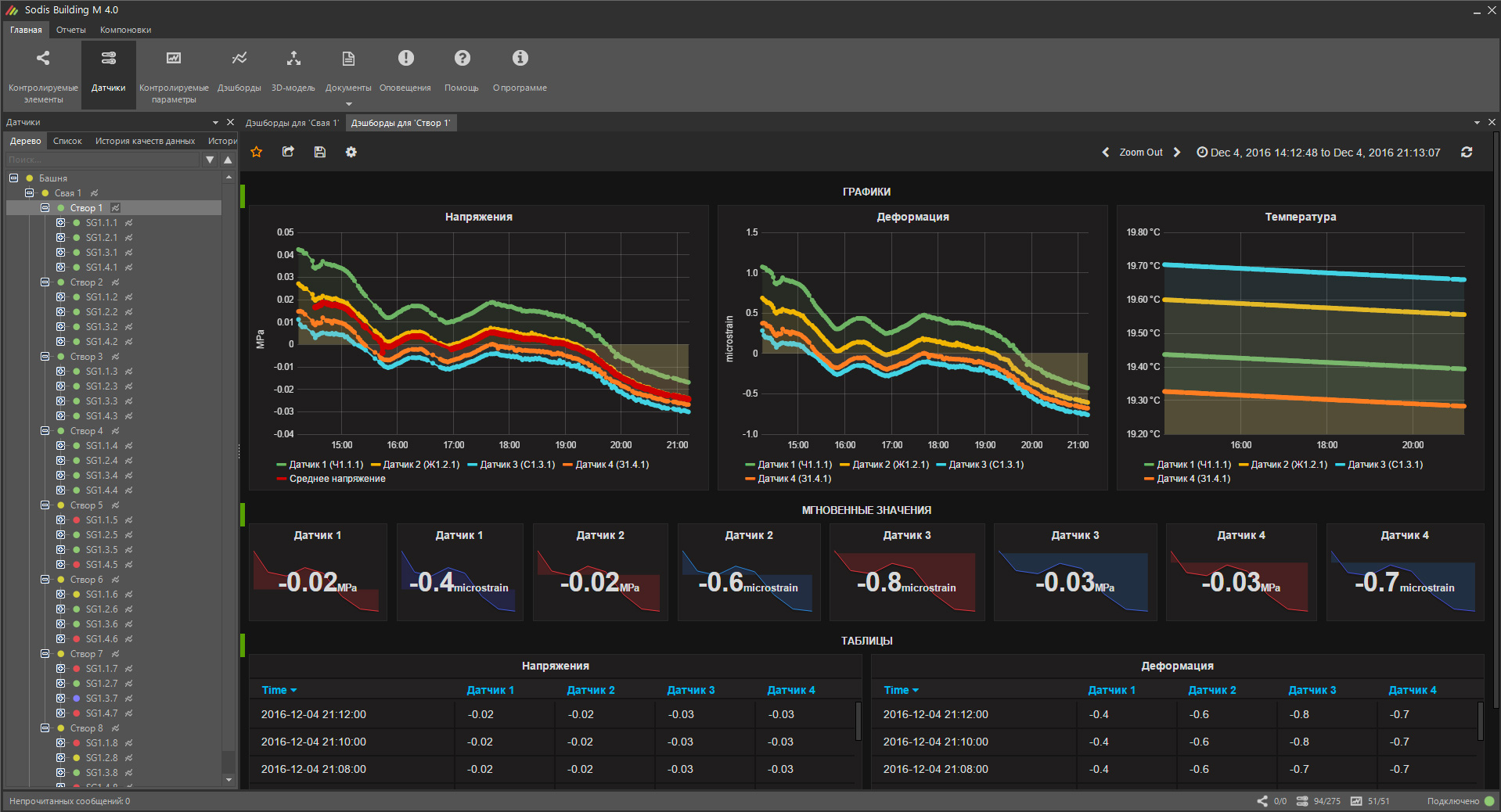Share the dashboard via share icon
The width and height of the screenshot is (1501, 812).
[288, 152]
